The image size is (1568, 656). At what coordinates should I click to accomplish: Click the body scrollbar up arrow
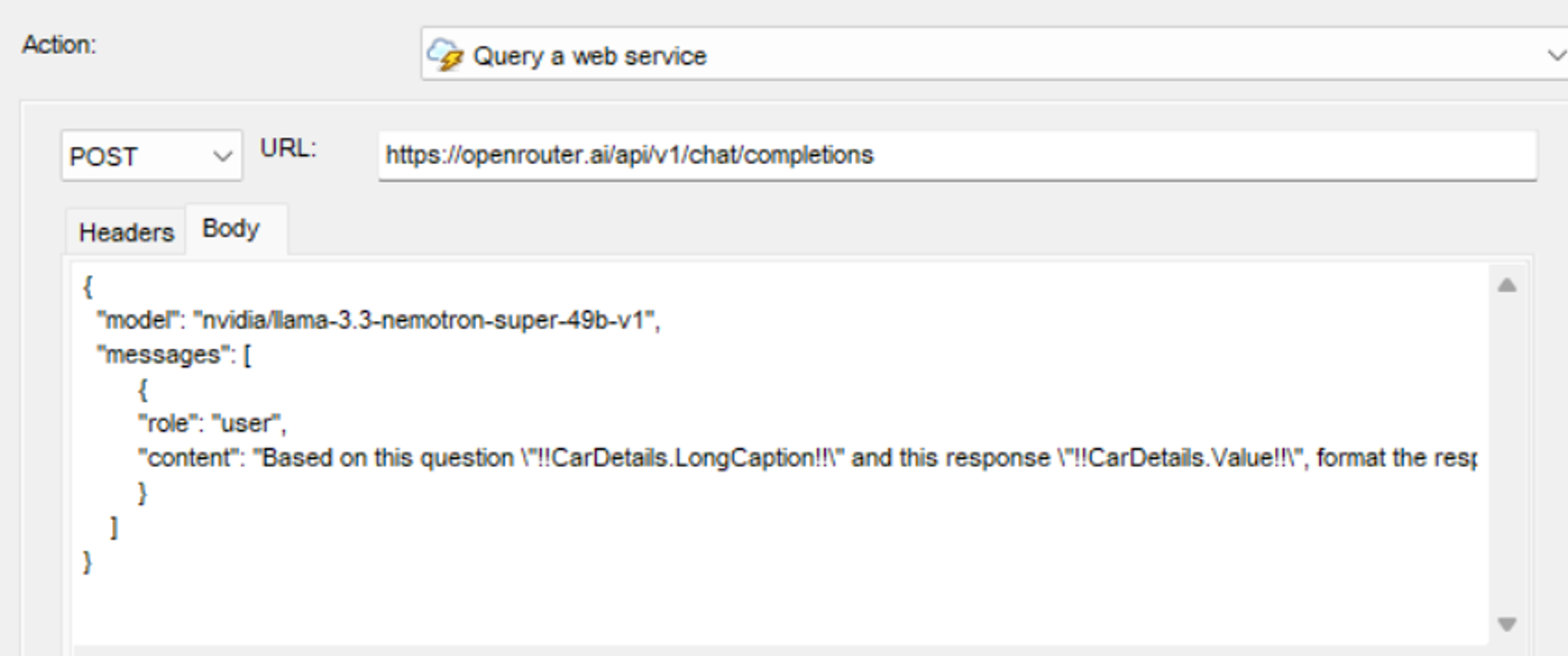pyautogui.click(x=1507, y=285)
